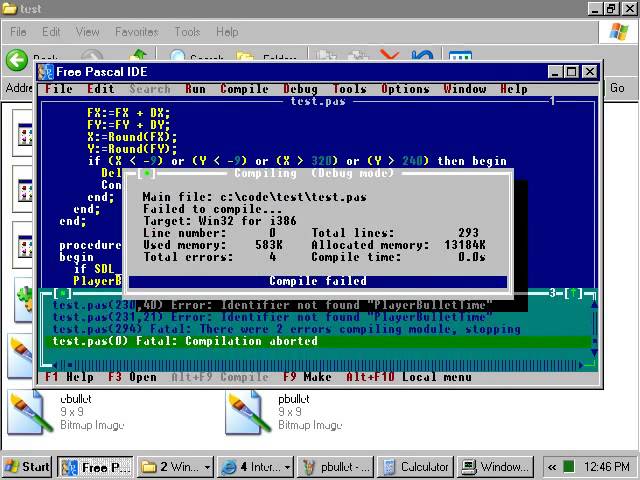
Task: Close the Compiling dialog via its close box
Action: (146, 173)
